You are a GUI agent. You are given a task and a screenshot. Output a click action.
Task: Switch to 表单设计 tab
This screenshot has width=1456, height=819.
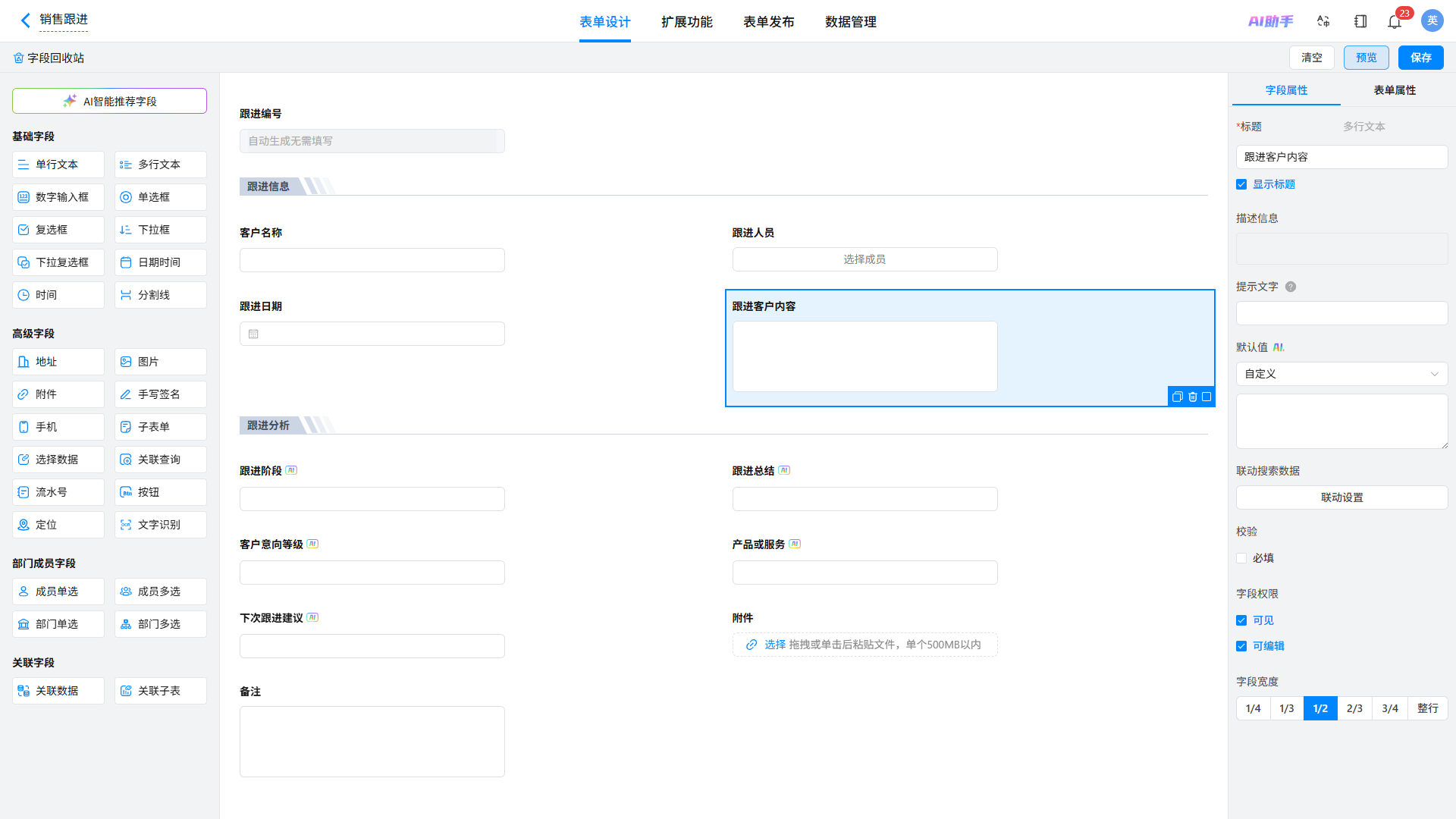[605, 22]
